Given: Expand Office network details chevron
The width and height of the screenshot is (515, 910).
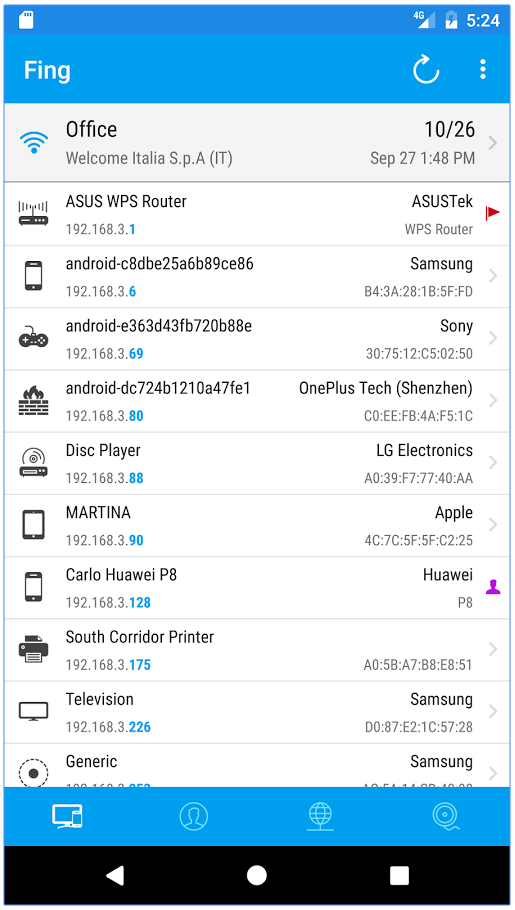Looking at the screenshot, I should point(493,143).
